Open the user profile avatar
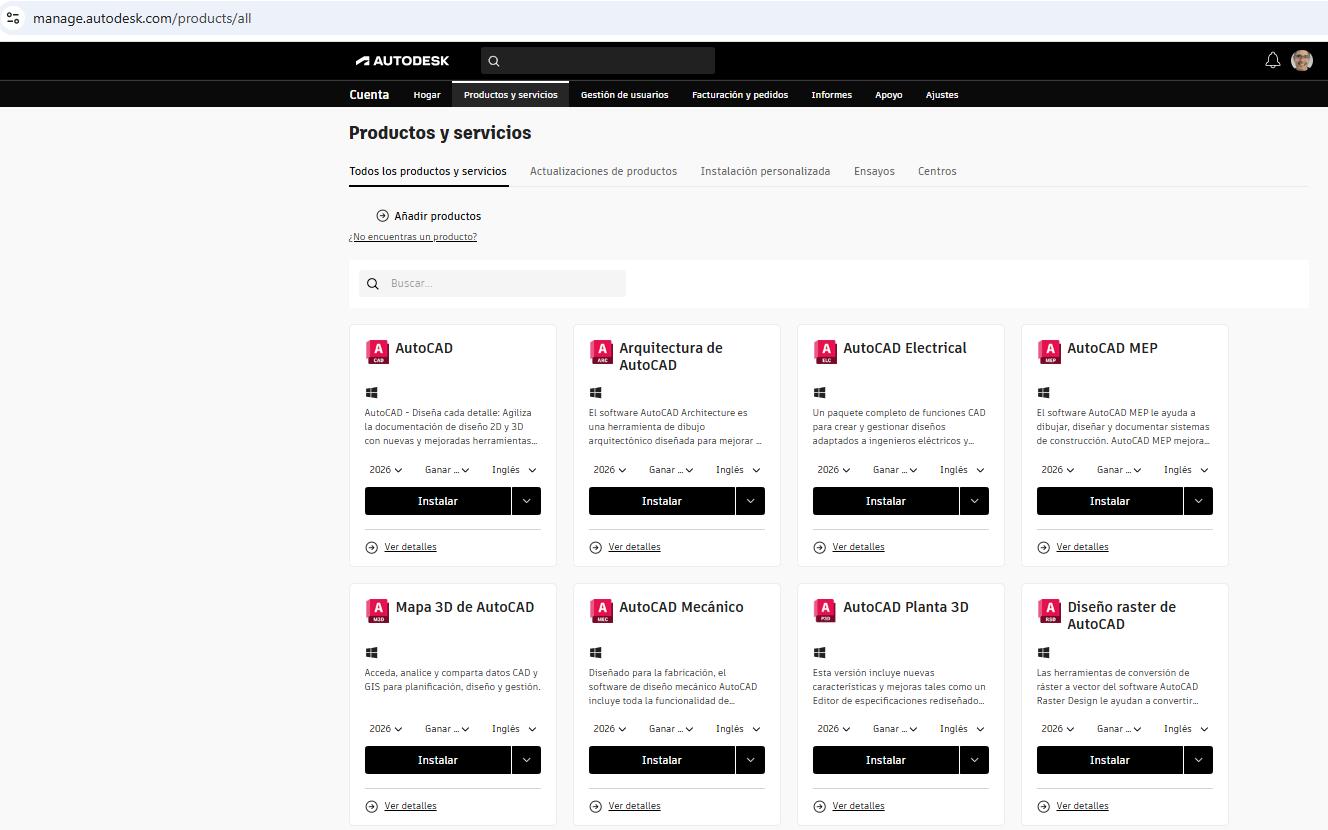 click(x=1302, y=60)
